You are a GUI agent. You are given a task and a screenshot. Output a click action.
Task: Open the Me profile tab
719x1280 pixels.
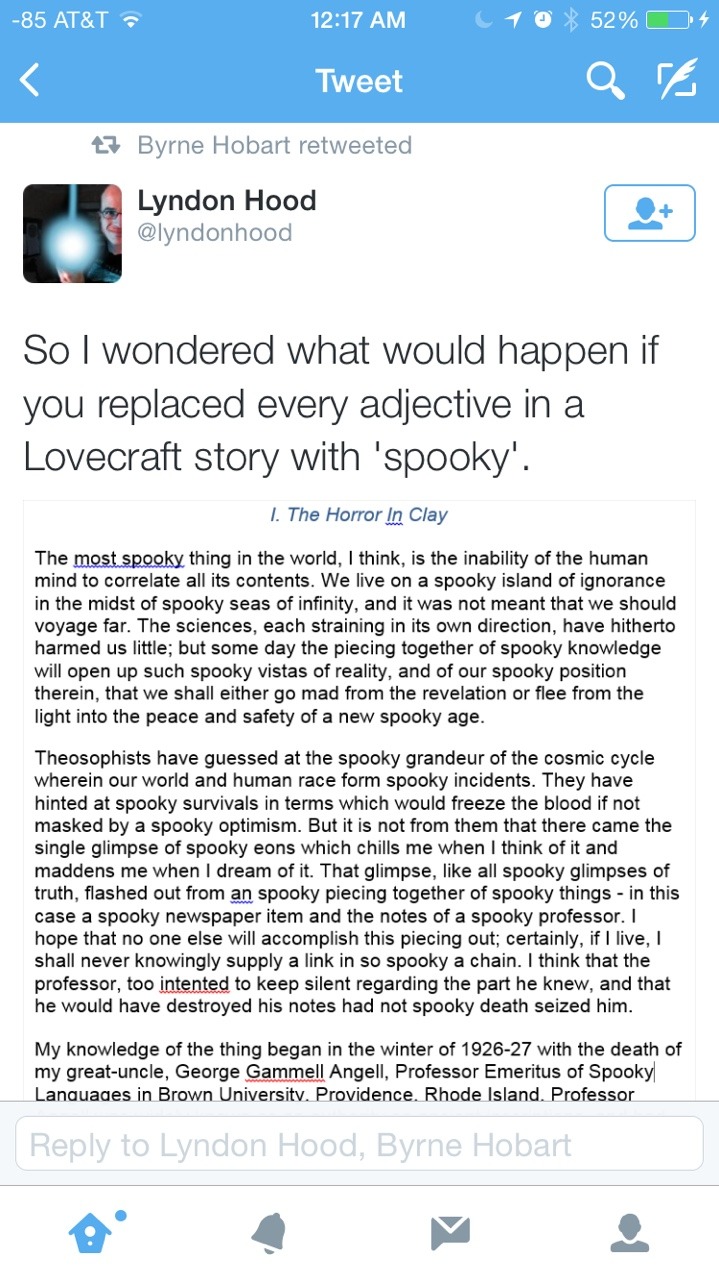629,1232
